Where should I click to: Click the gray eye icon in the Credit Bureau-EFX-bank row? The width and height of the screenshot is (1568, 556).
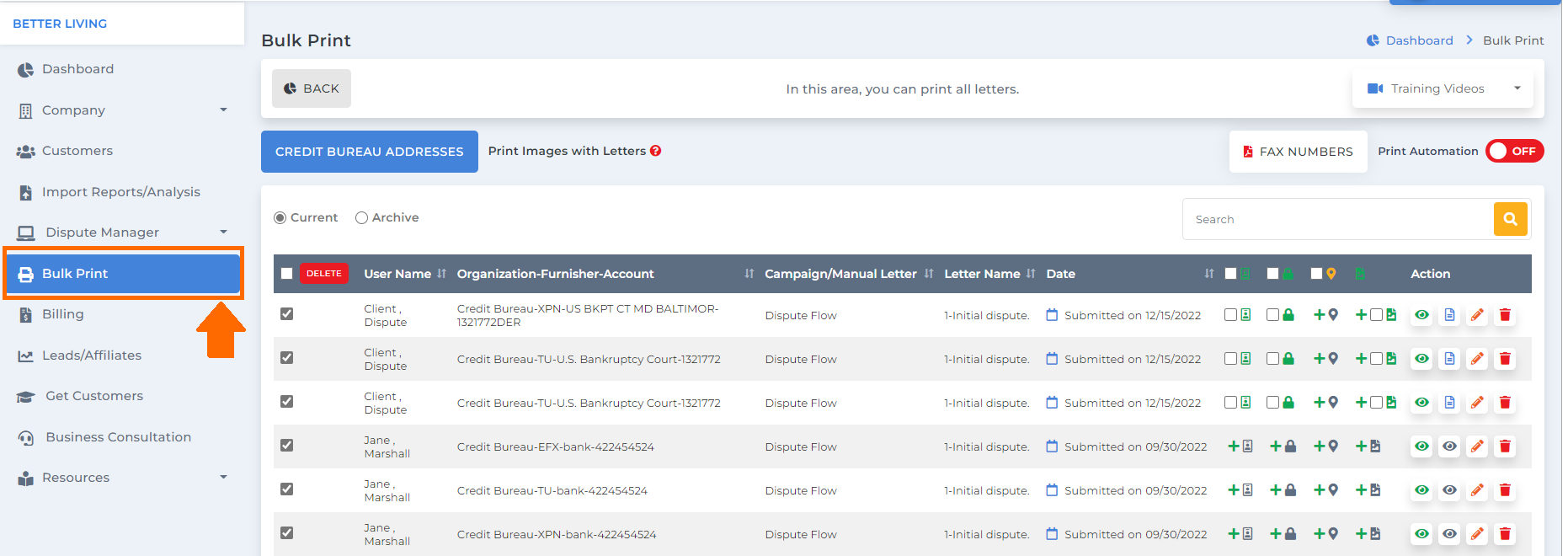(x=1449, y=446)
